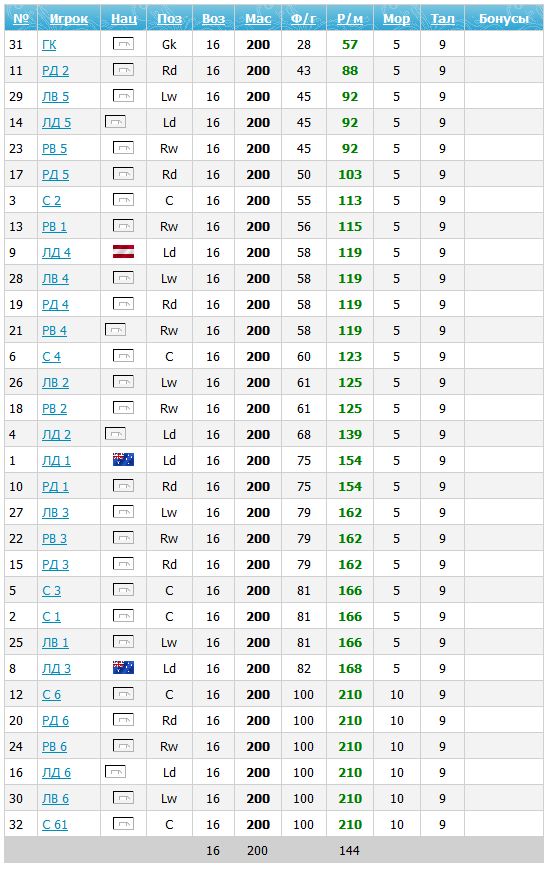556x872 pixels.
Task: Click the Australian flag icon for ЛД 3
Action: (x=123, y=668)
